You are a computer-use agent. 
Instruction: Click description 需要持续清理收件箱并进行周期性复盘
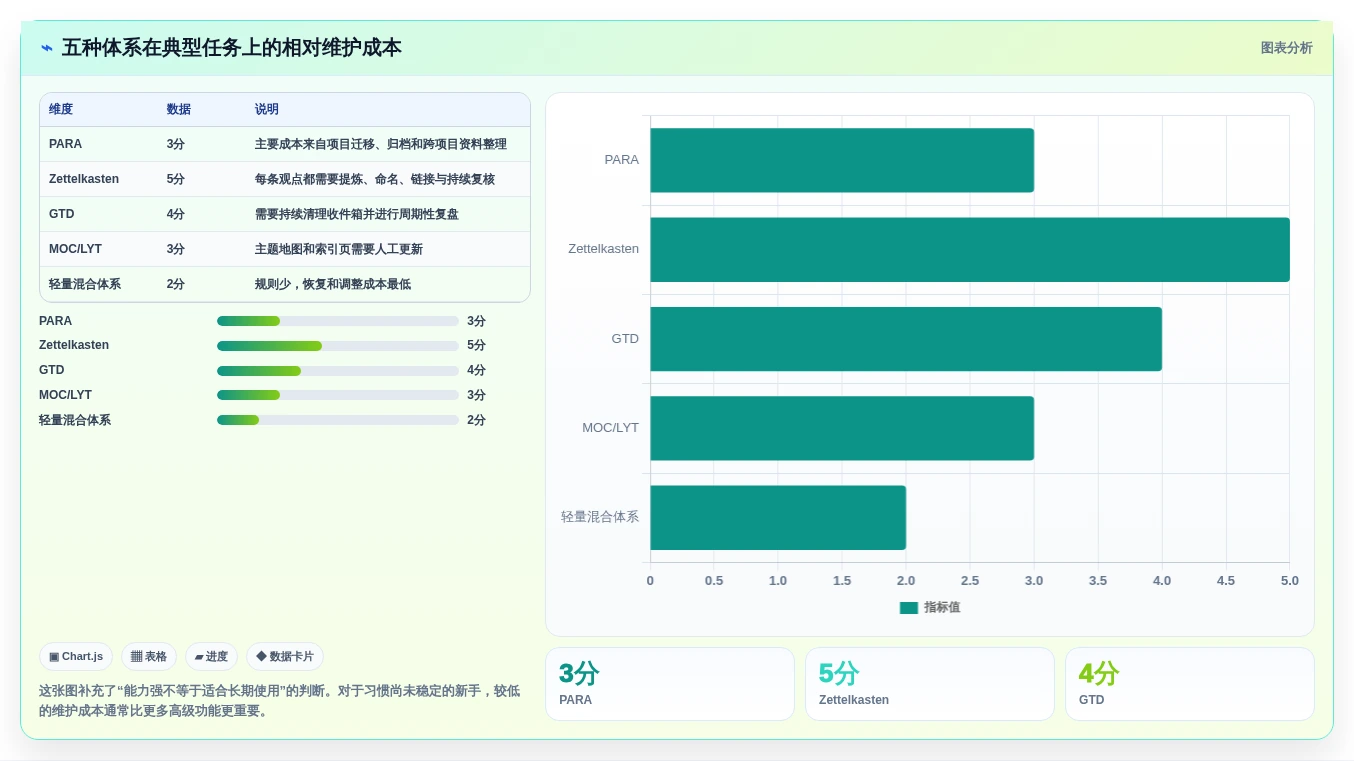coord(357,214)
